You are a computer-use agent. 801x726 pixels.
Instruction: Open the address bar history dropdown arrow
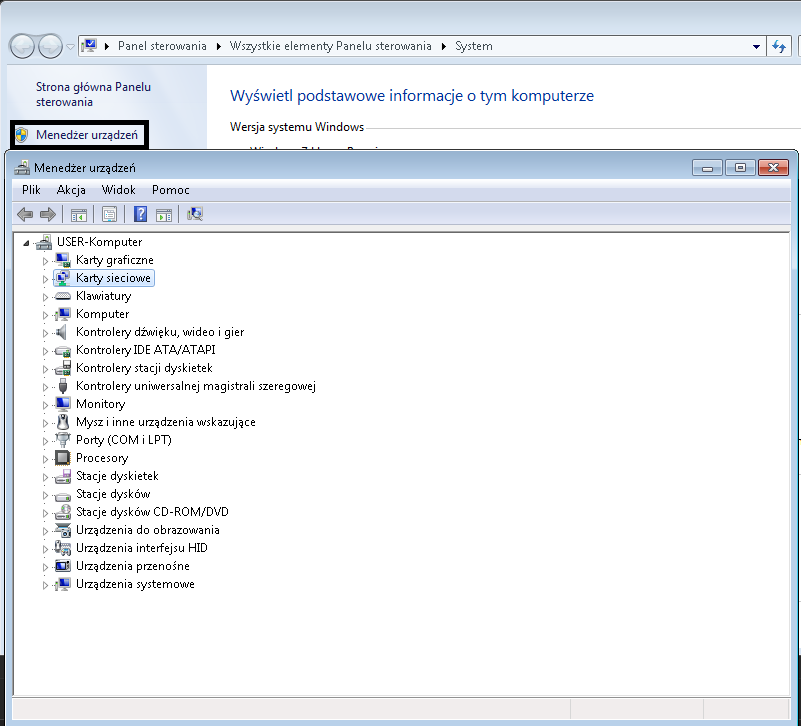pos(756,46)
